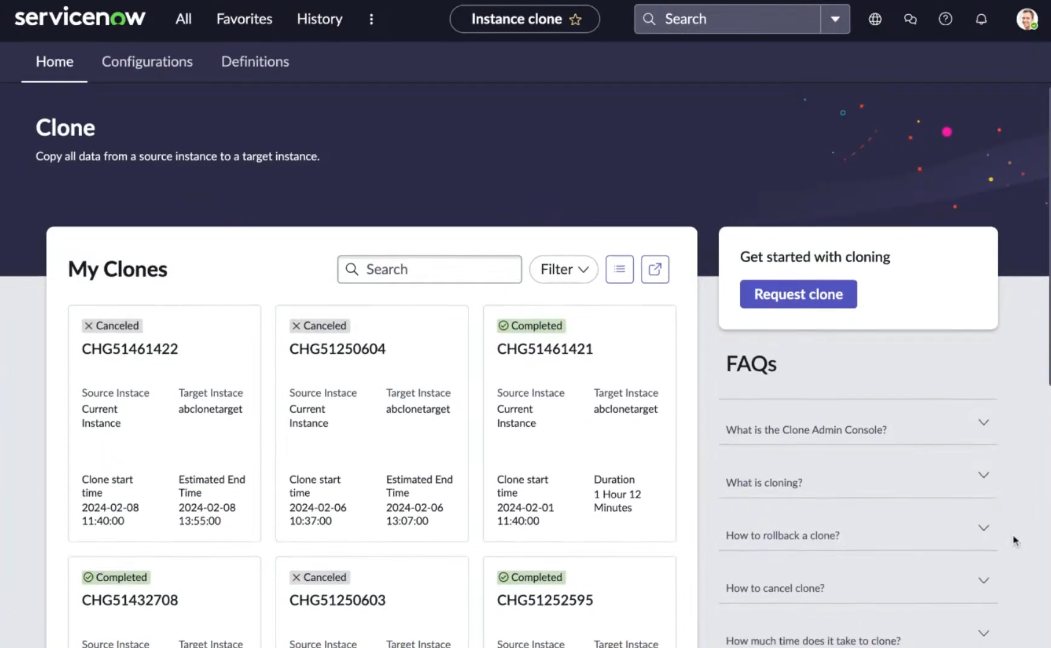This screenshot has width=1051, height=648.
Task: Click the Canceled badge on CHG51461422
Action: point(111,325)
